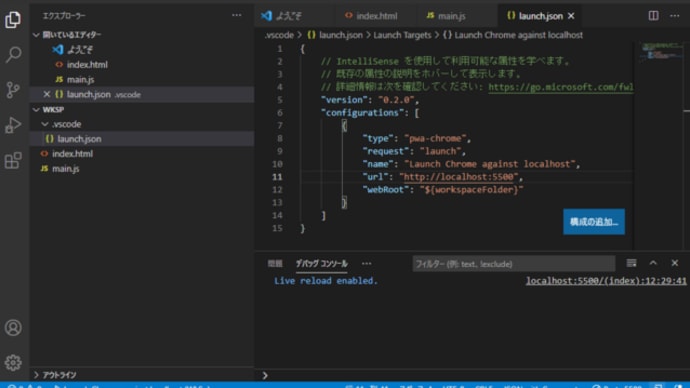Viewport: 690px width, 388px height.
Task: Clear the debug console with list icon
Action: [631, 264]
